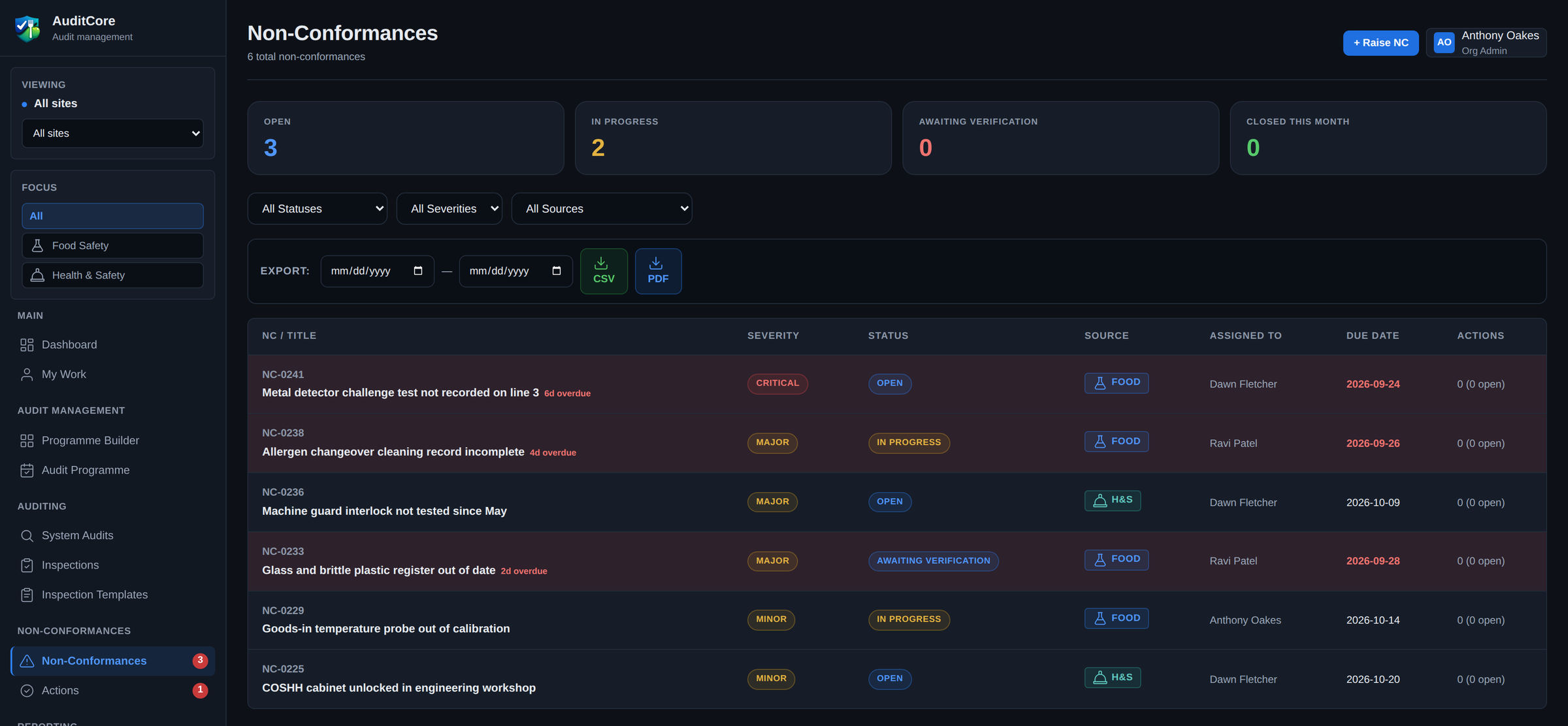Go to Programme Builder
This screenshot has width=1568, height=726.
(x=112, y=440)
